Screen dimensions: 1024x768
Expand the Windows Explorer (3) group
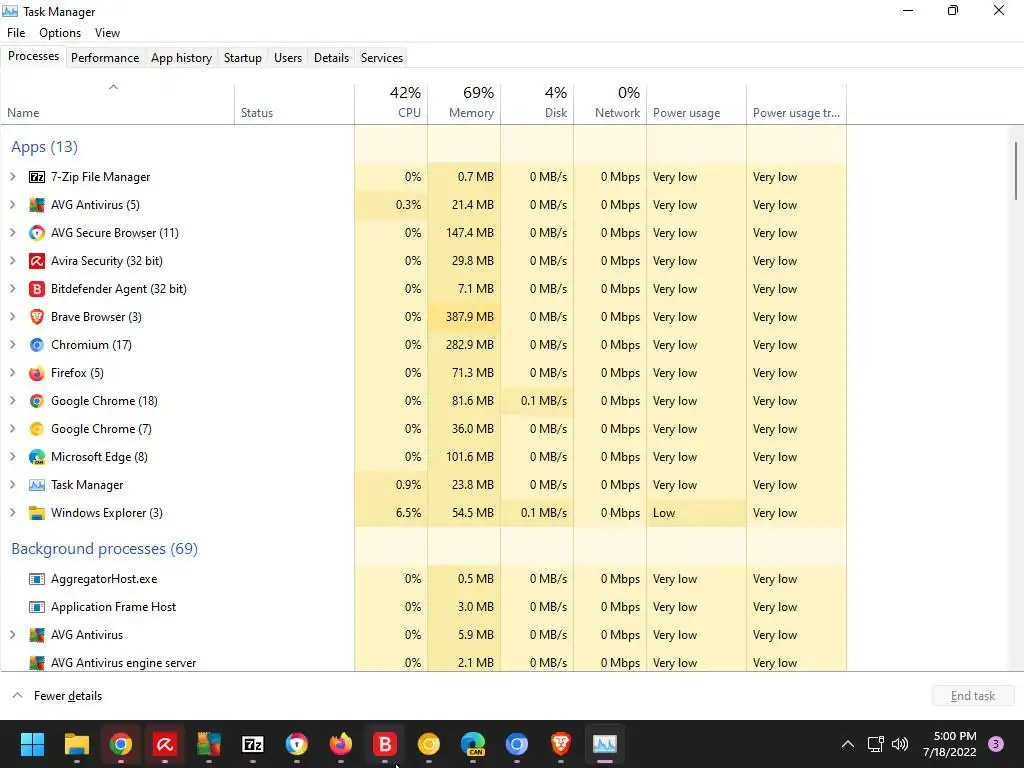12,513
